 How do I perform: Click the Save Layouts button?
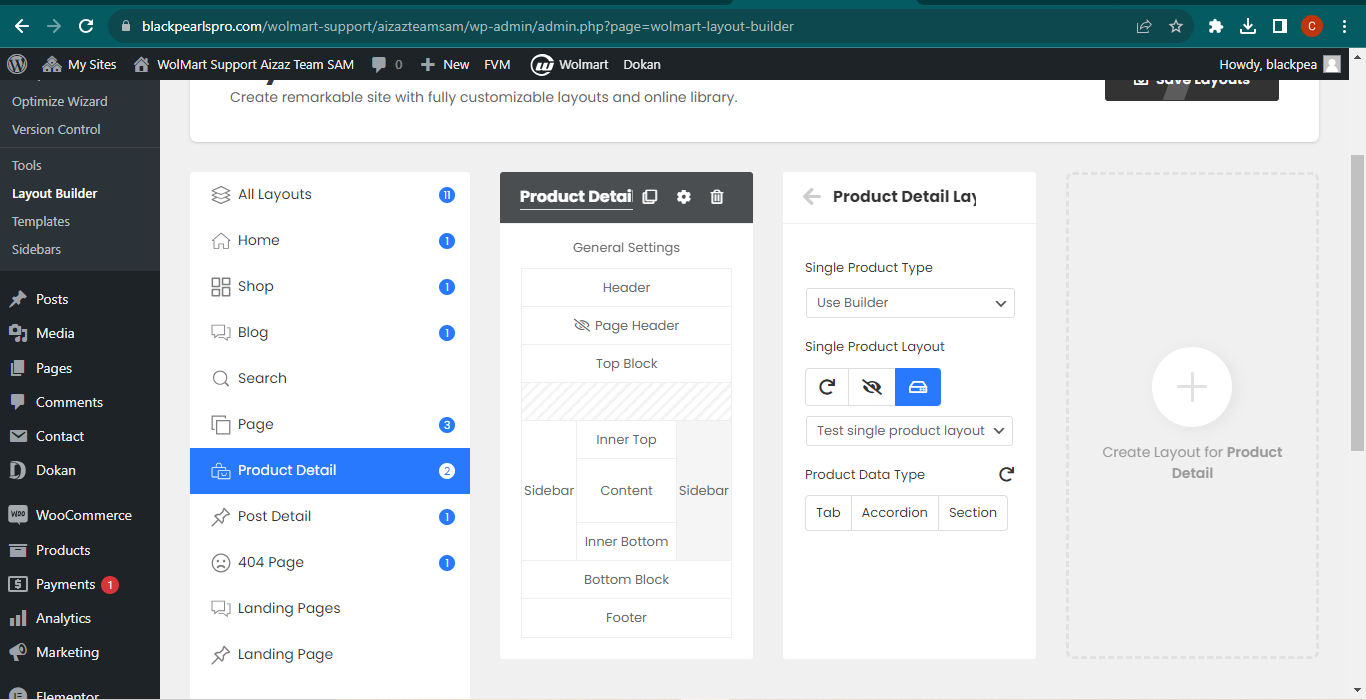(1192, 82)
